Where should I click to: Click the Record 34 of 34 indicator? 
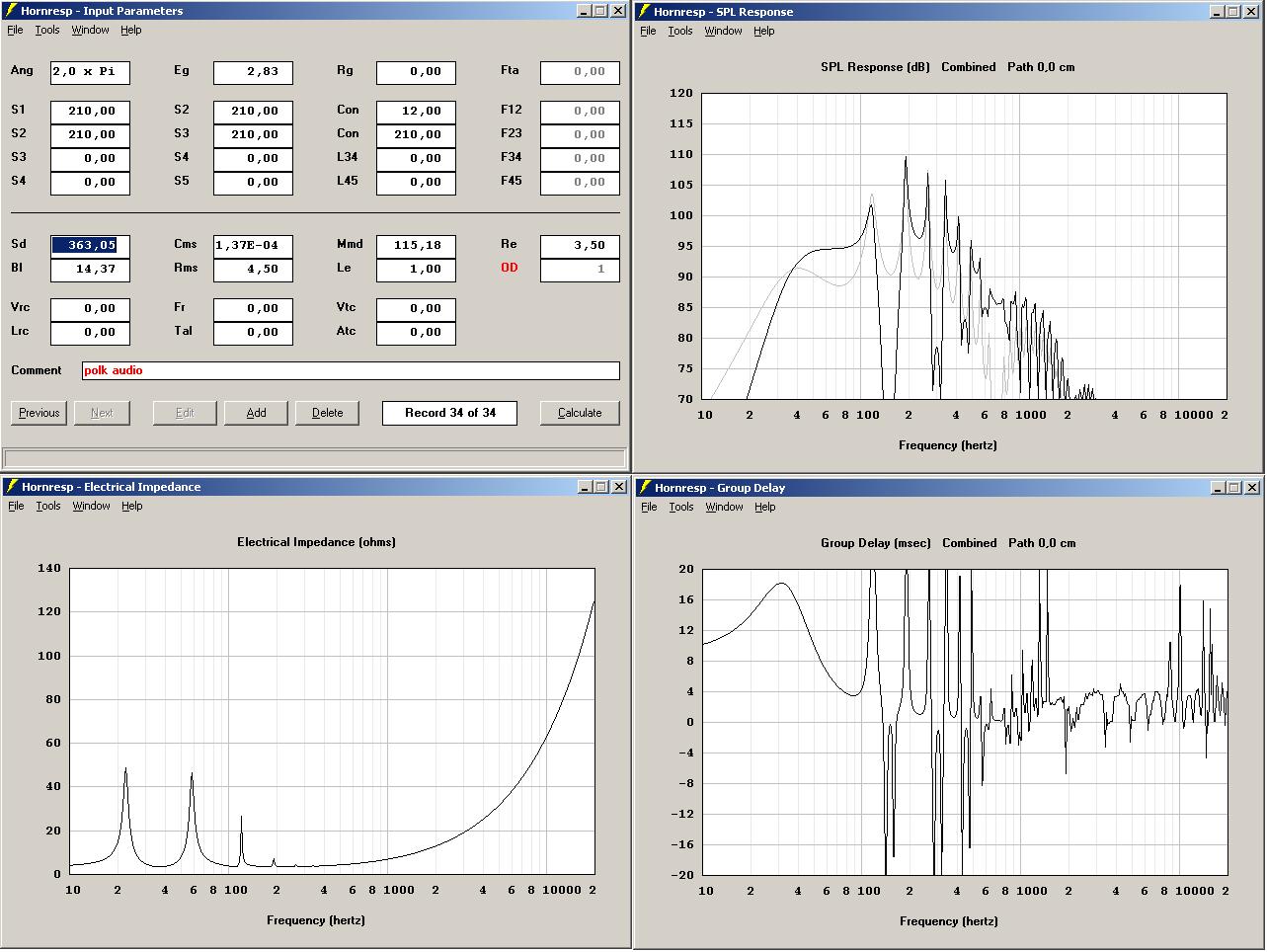(x=449, y=413)
